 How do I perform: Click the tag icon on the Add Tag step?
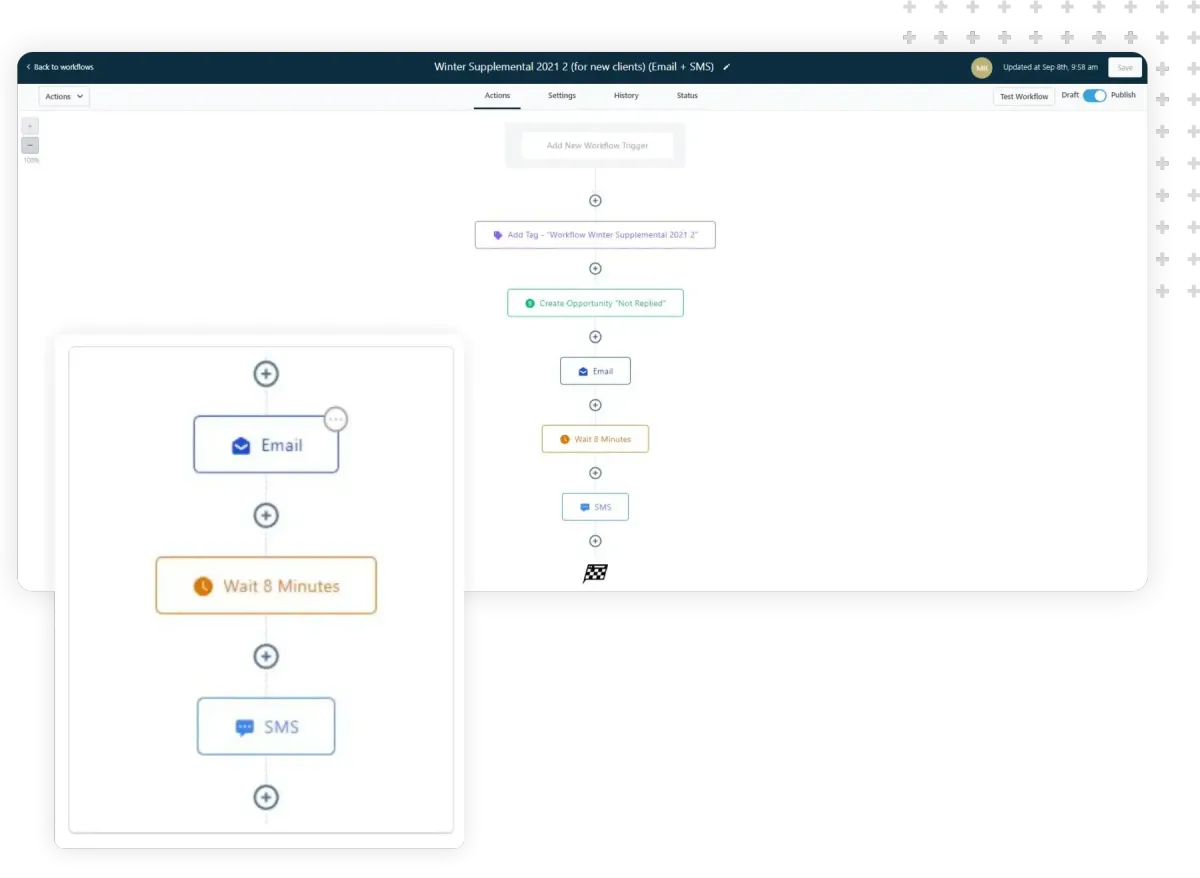click(x=497, y=234)
